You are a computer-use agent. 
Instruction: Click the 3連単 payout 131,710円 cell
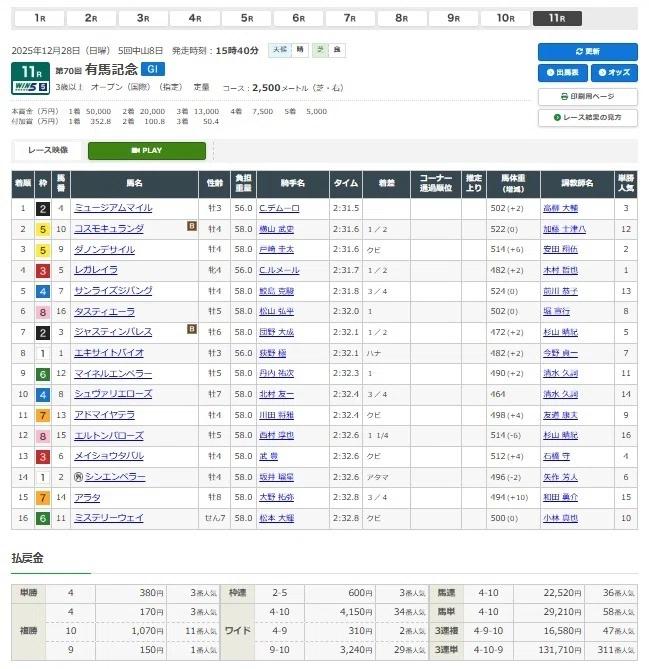click(549, 650)
